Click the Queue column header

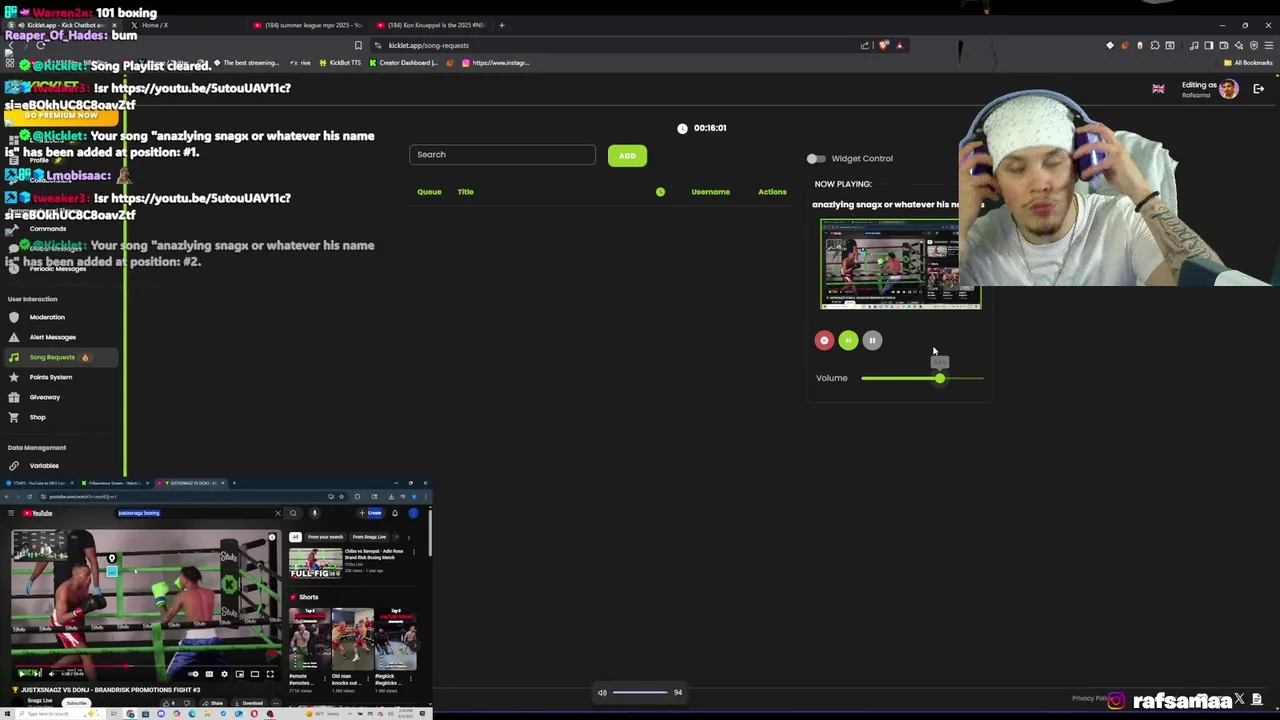(429, 192)
